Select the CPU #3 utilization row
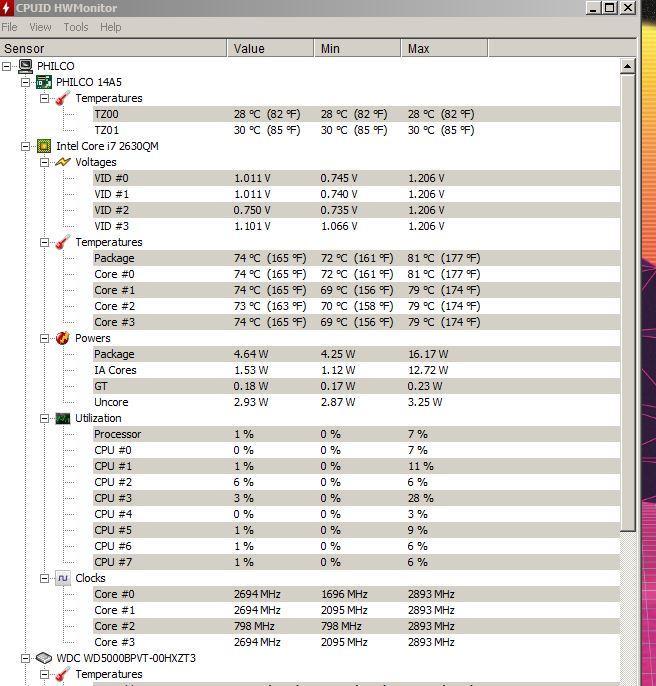The image size is (656, 686). [x=356, y=498]
